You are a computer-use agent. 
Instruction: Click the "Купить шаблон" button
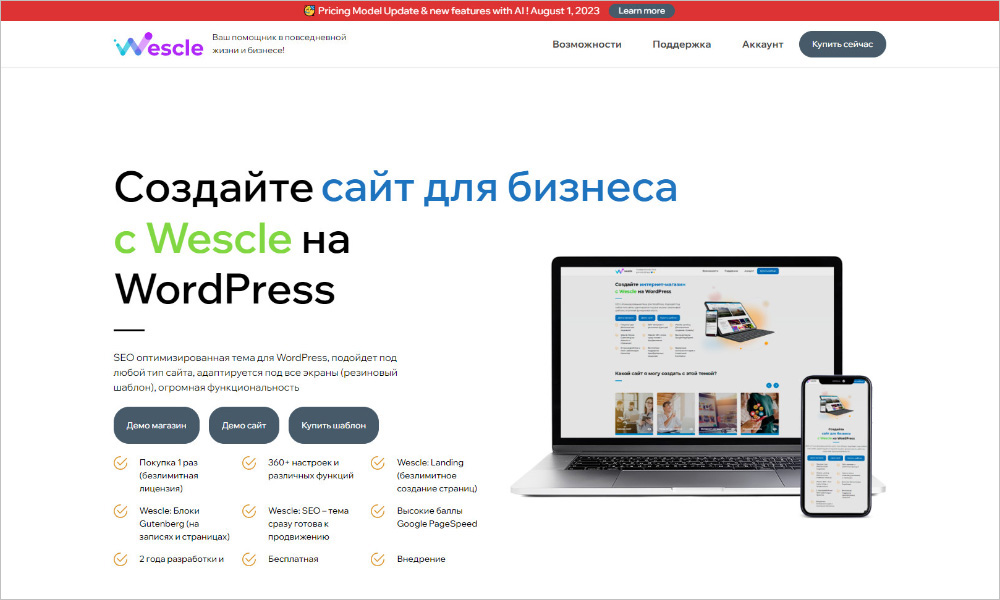pyautogui.click(x=334, y=425)
